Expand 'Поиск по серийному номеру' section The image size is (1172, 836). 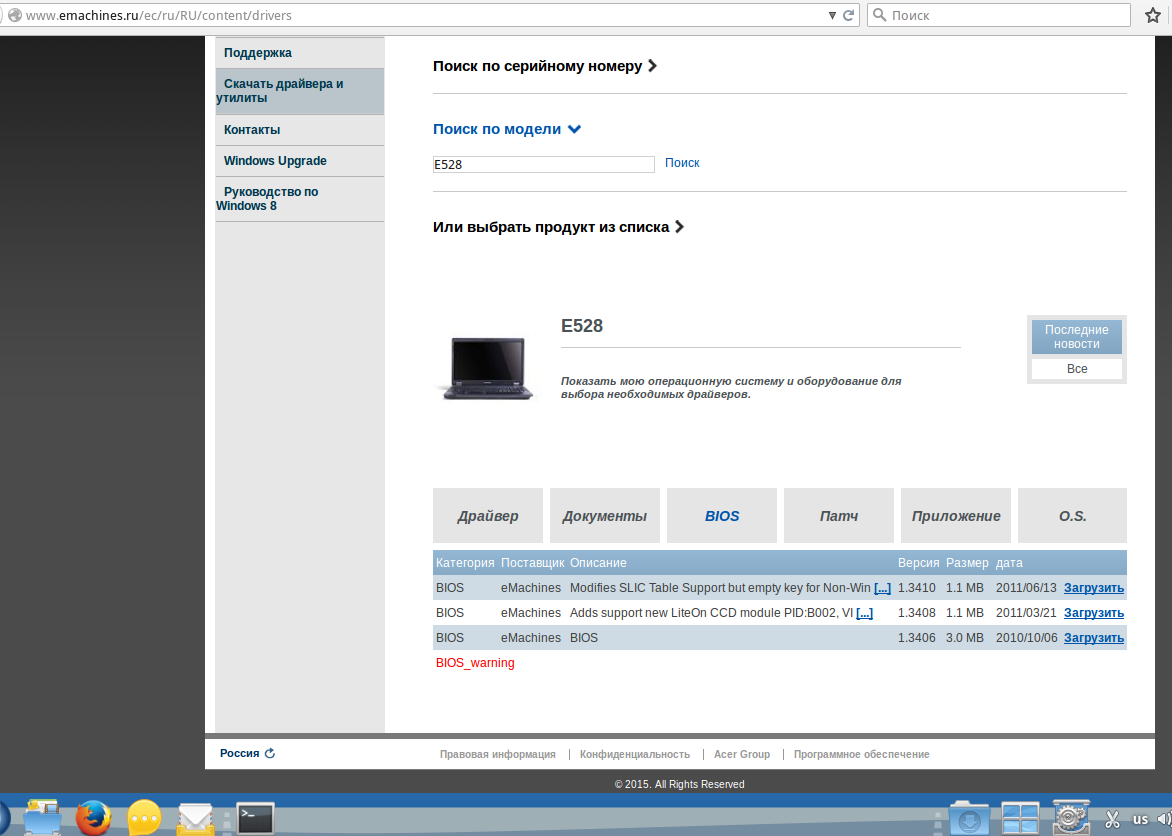545,66
